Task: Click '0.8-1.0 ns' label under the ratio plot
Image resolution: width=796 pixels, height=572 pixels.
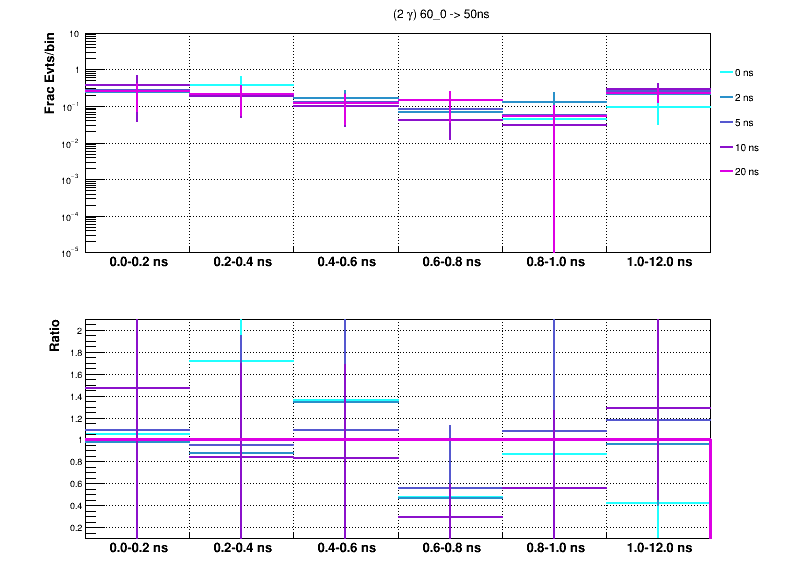Action: pyautogui.click(x=553, y=549)
